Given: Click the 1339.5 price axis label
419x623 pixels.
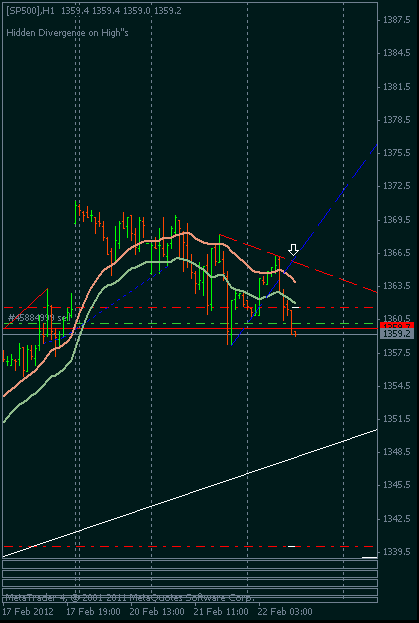Looking at the screenshot, I should click(397, 552).
